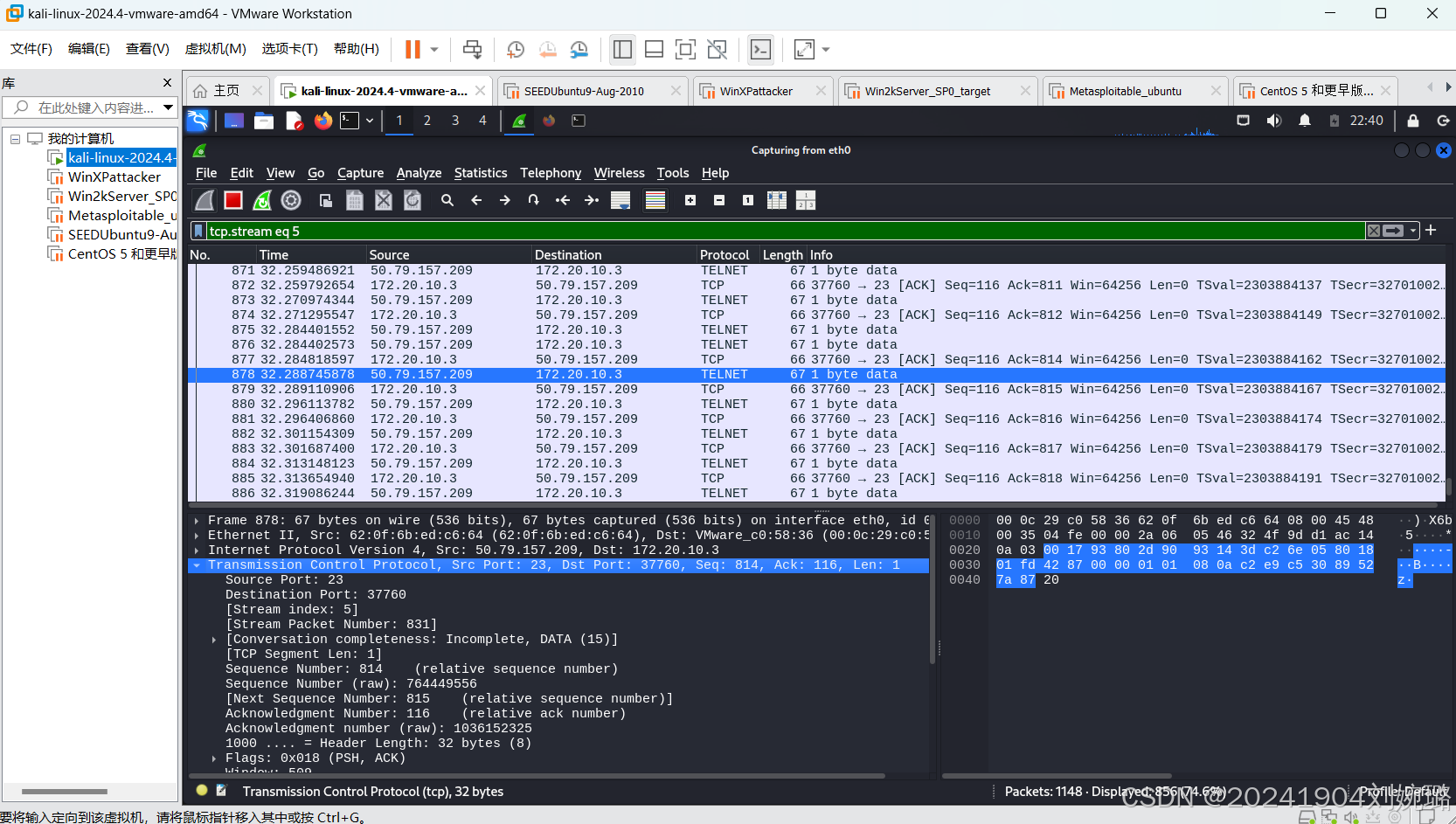Go back in packet history
The image size is (1456, 824).
(x=476, y=201)
